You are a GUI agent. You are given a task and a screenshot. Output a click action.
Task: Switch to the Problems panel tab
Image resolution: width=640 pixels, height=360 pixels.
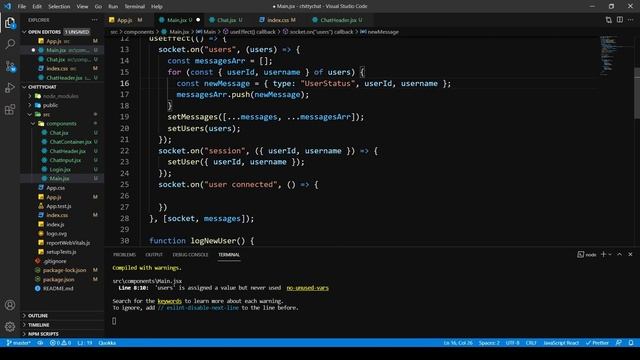coord(124,254)
